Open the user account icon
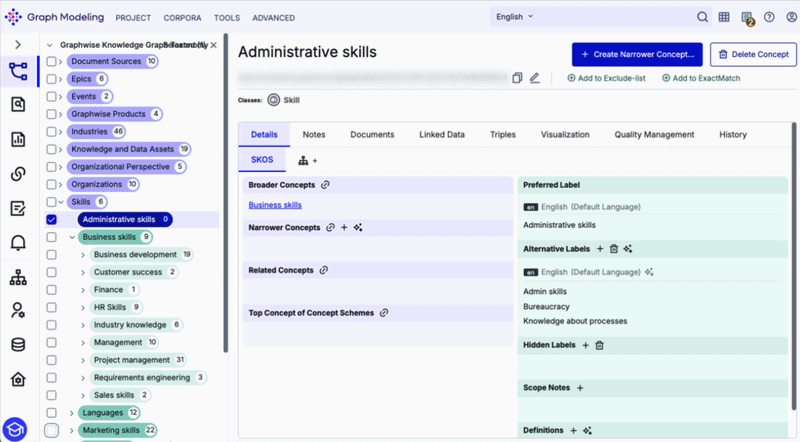The height and width of the screenshot is (442, 800). click(x=791, y=17)
